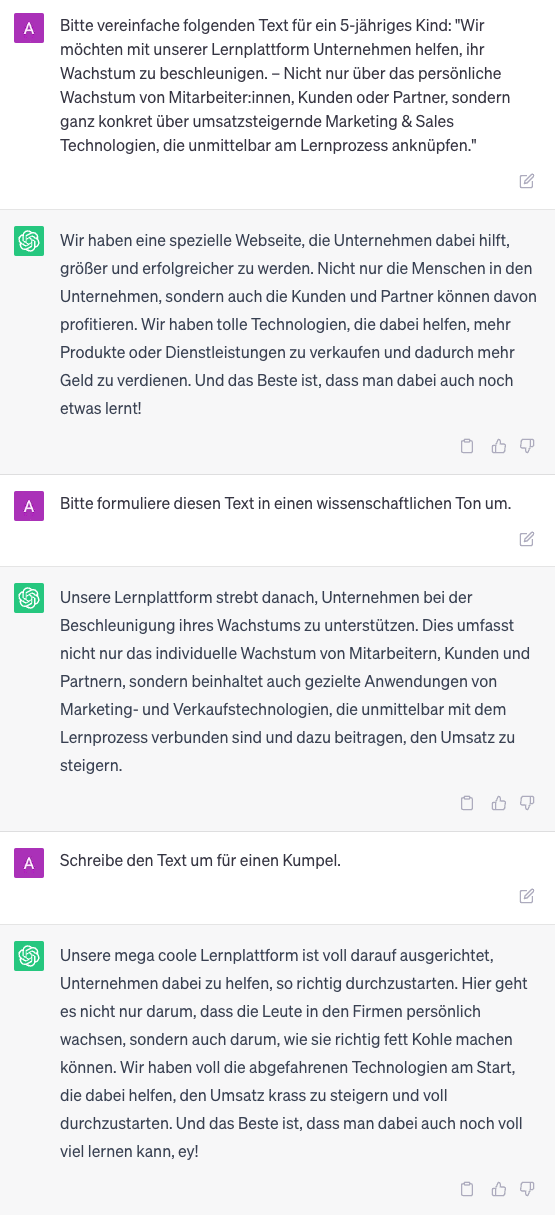
Task: Click the user avatar beside the first prompt
Action: (29, 27)
